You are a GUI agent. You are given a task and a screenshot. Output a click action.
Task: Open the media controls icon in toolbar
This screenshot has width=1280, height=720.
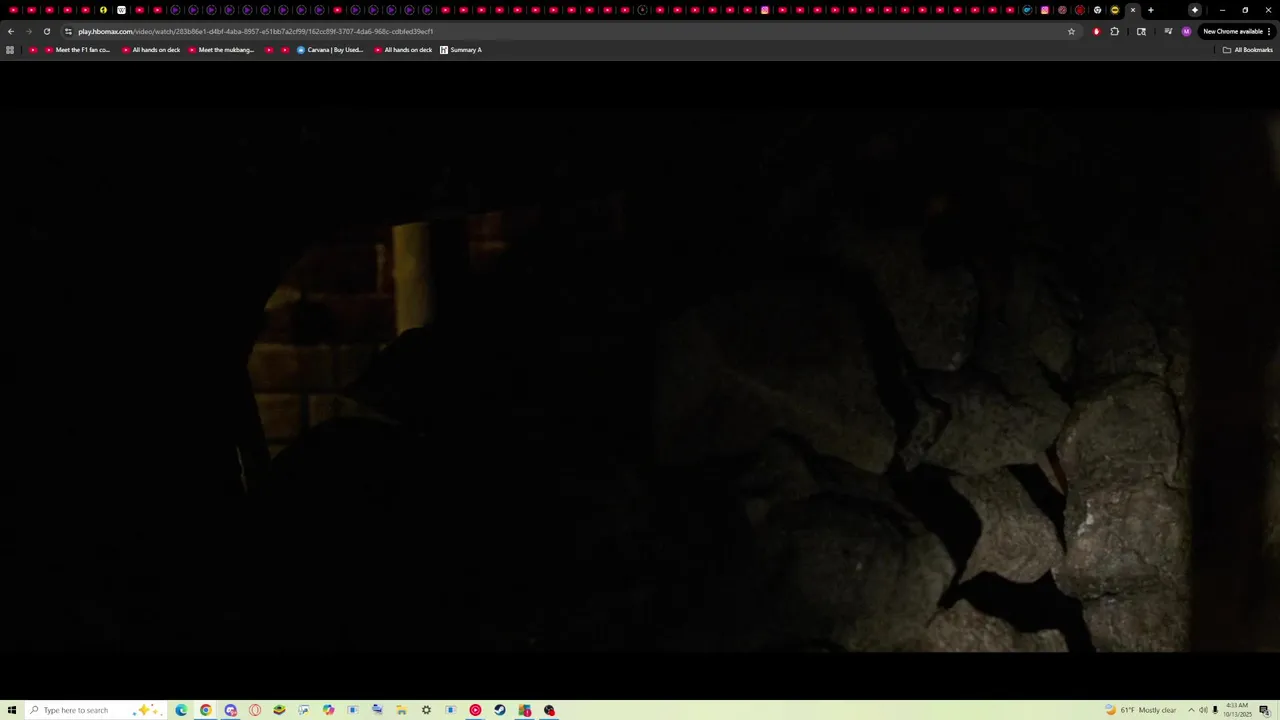[x=1168, y=31]
